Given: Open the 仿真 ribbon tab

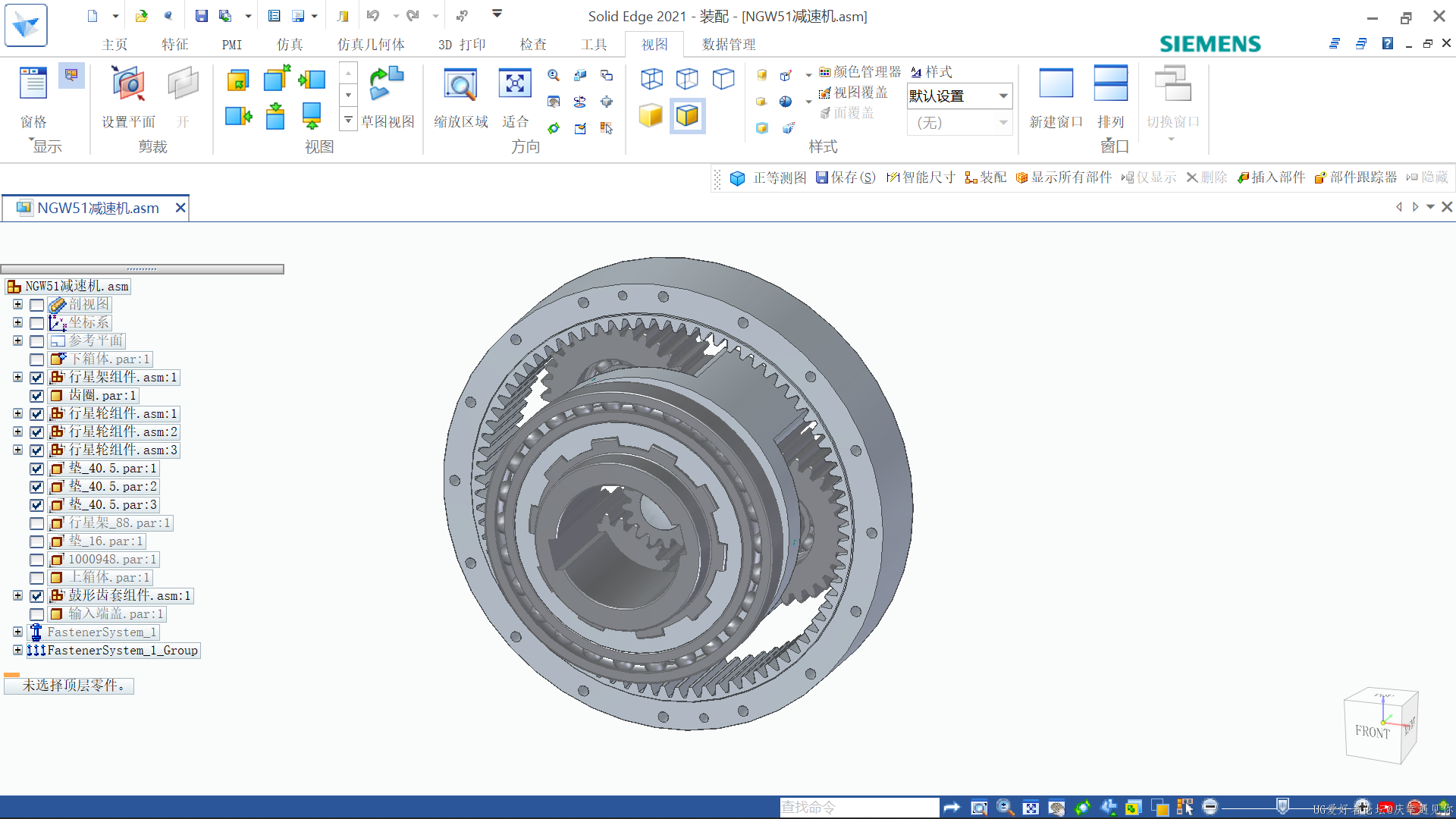Looking at the screenshot, I should (x=290, y=45).
